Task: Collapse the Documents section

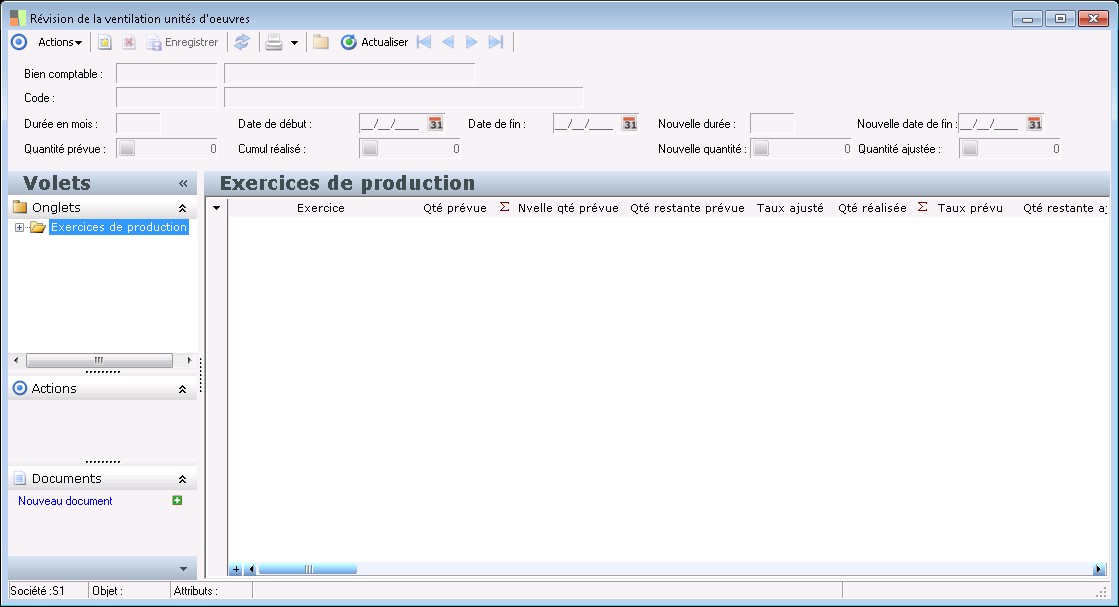Action: [182, 479]
